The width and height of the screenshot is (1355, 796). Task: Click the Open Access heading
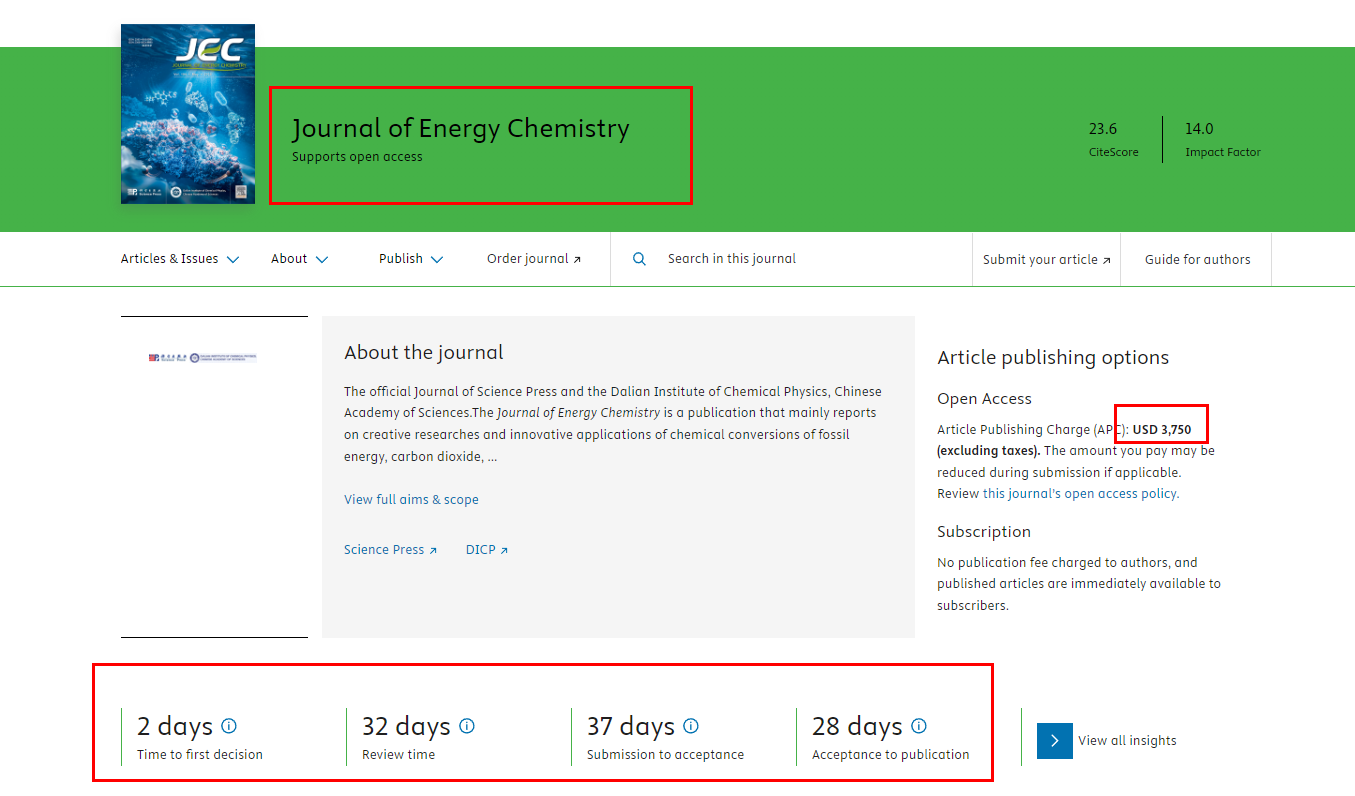tap(984, 399)
